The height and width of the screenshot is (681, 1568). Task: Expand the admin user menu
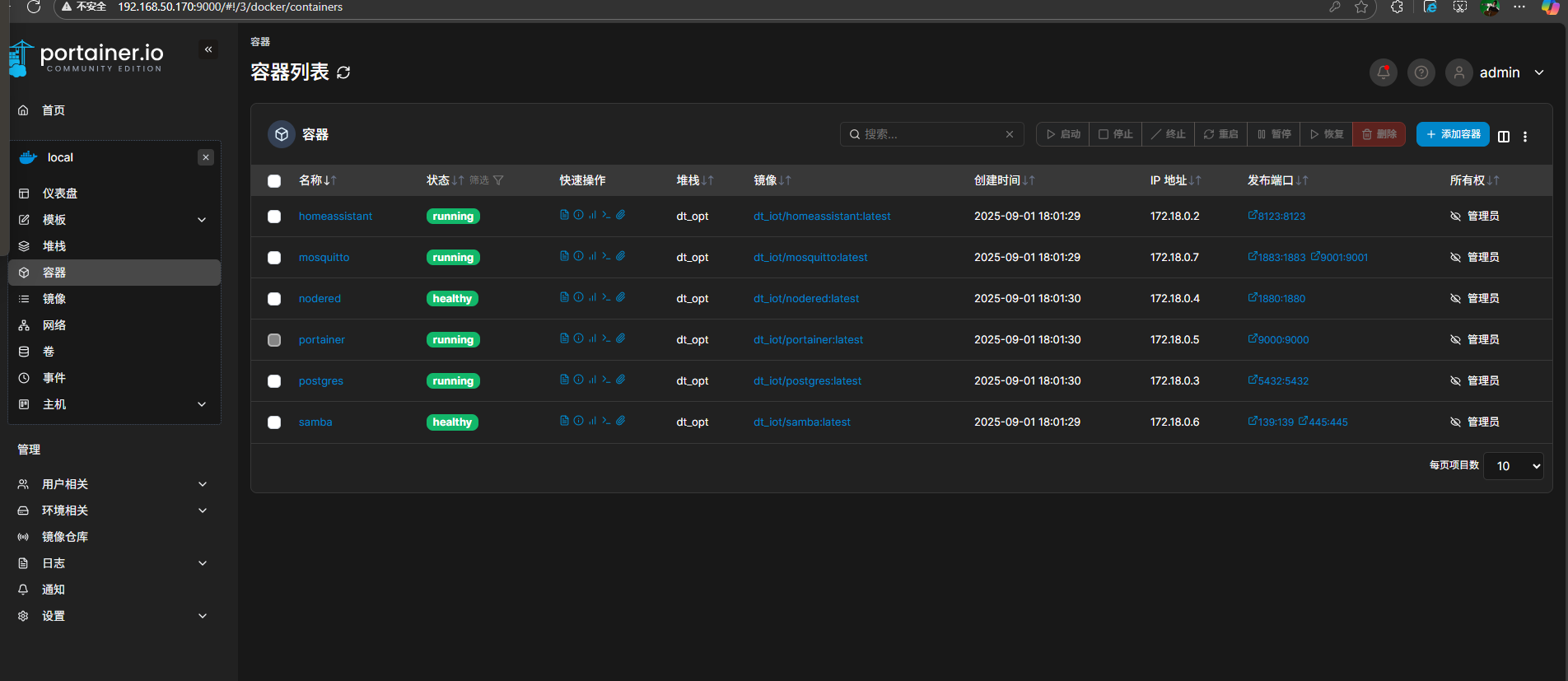[1538, 72]
